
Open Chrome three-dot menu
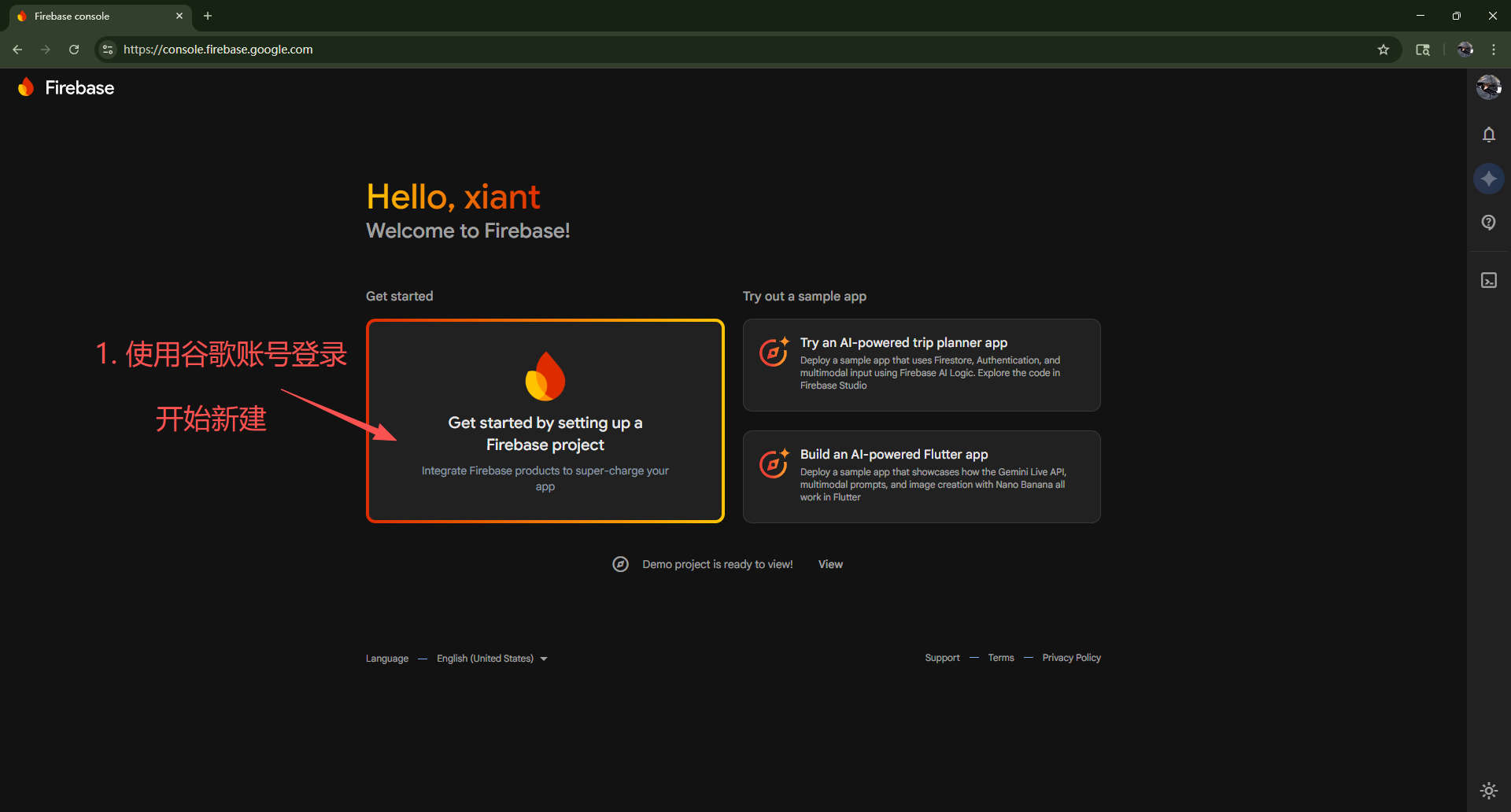pyautogui.click(x=1493, y=50)
